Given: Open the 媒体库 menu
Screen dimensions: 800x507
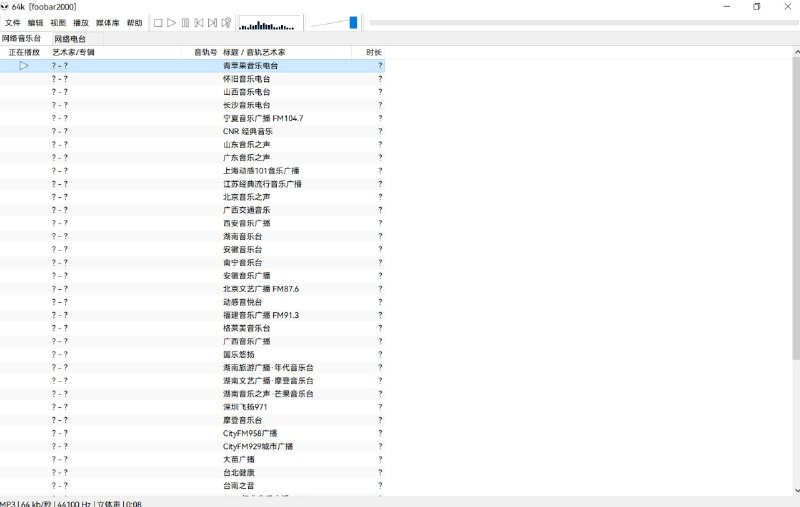Looking at the screenshot, I should click(107, 23).
